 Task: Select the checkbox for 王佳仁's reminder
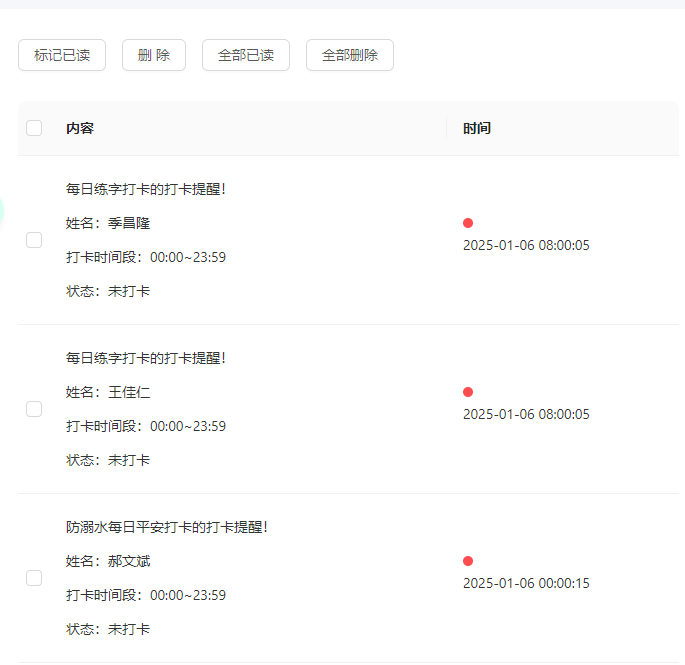34,409
